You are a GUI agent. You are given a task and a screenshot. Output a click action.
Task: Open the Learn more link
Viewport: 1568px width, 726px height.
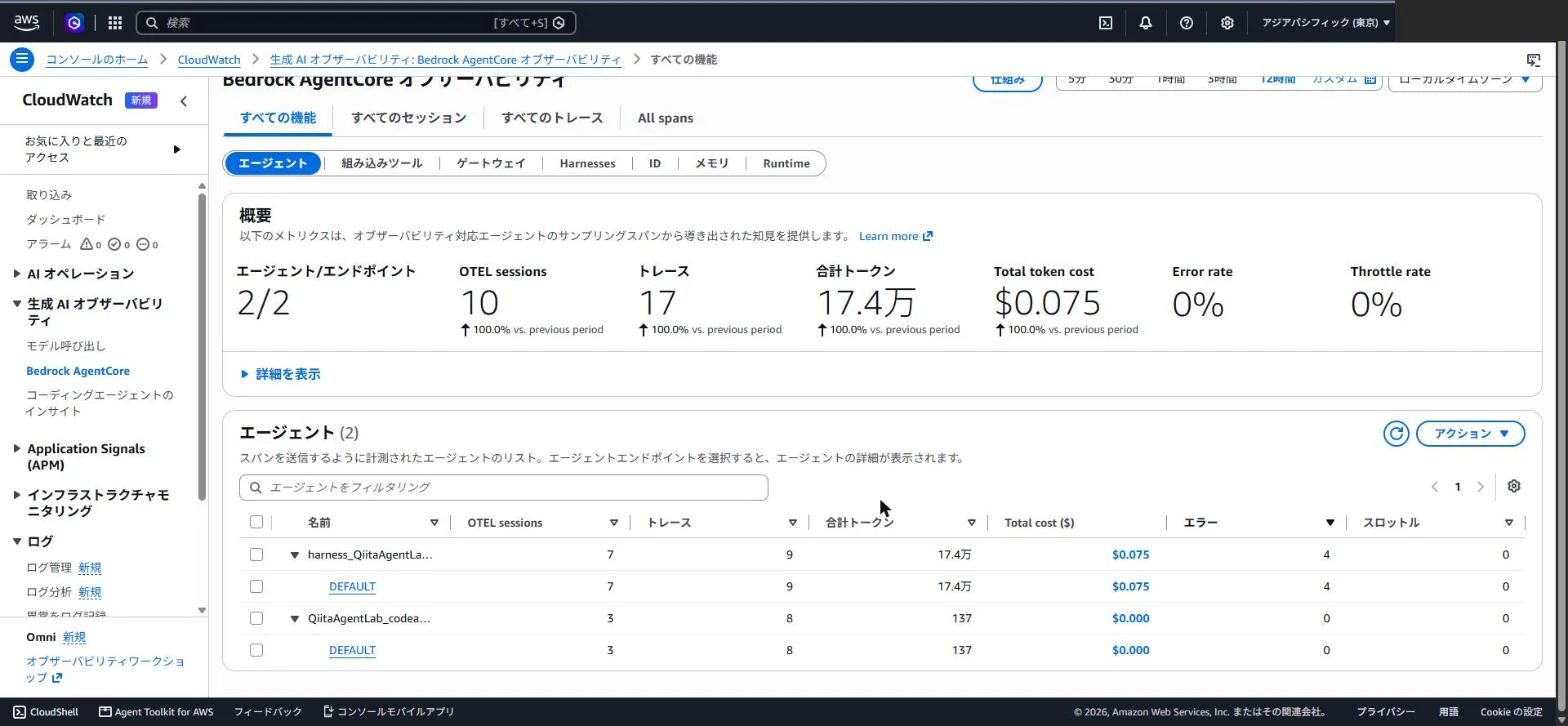click(x=895, y=236)
